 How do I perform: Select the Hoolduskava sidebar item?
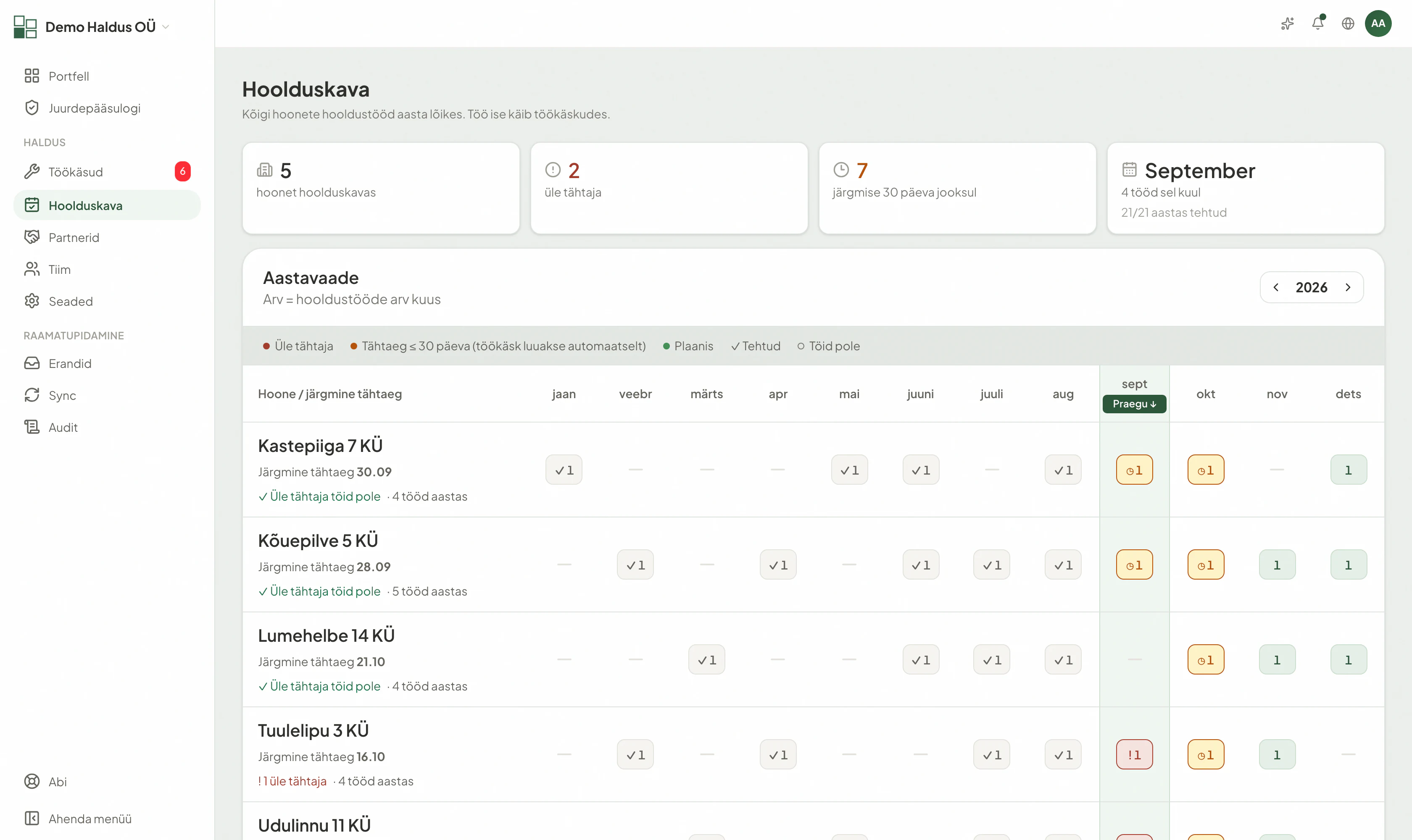pyautogui.click(x=107, y=205)
